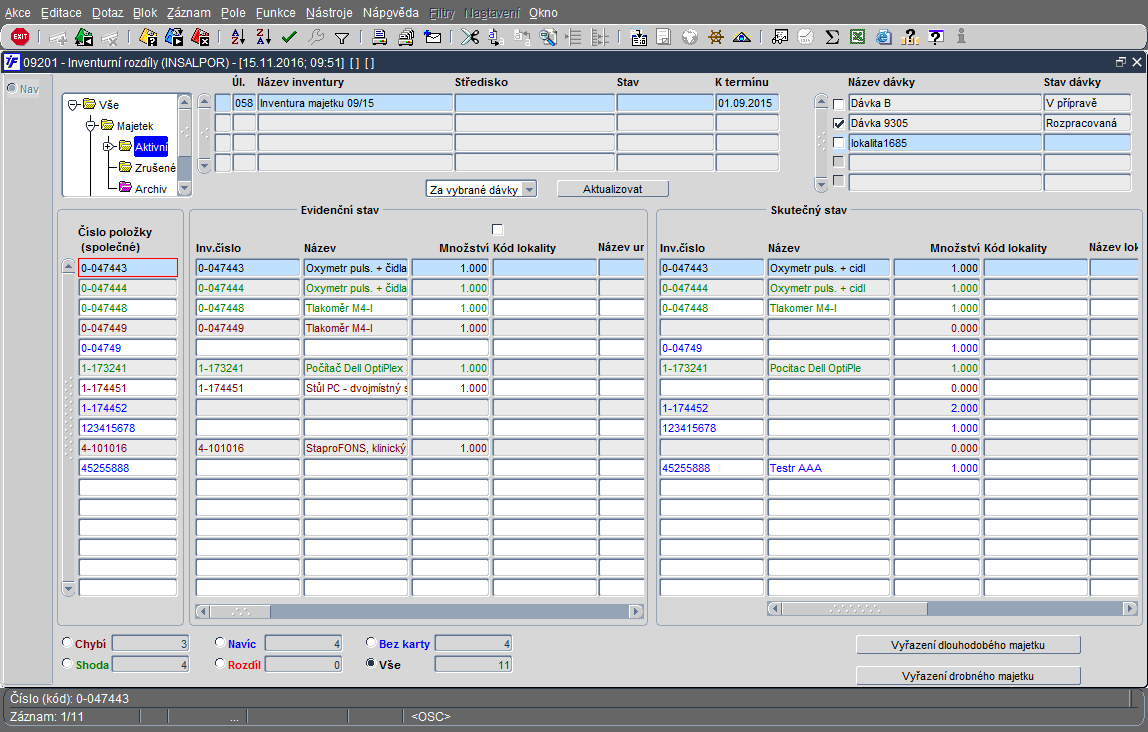Click the inventory list scroll-down arrow

coord(205,166)
